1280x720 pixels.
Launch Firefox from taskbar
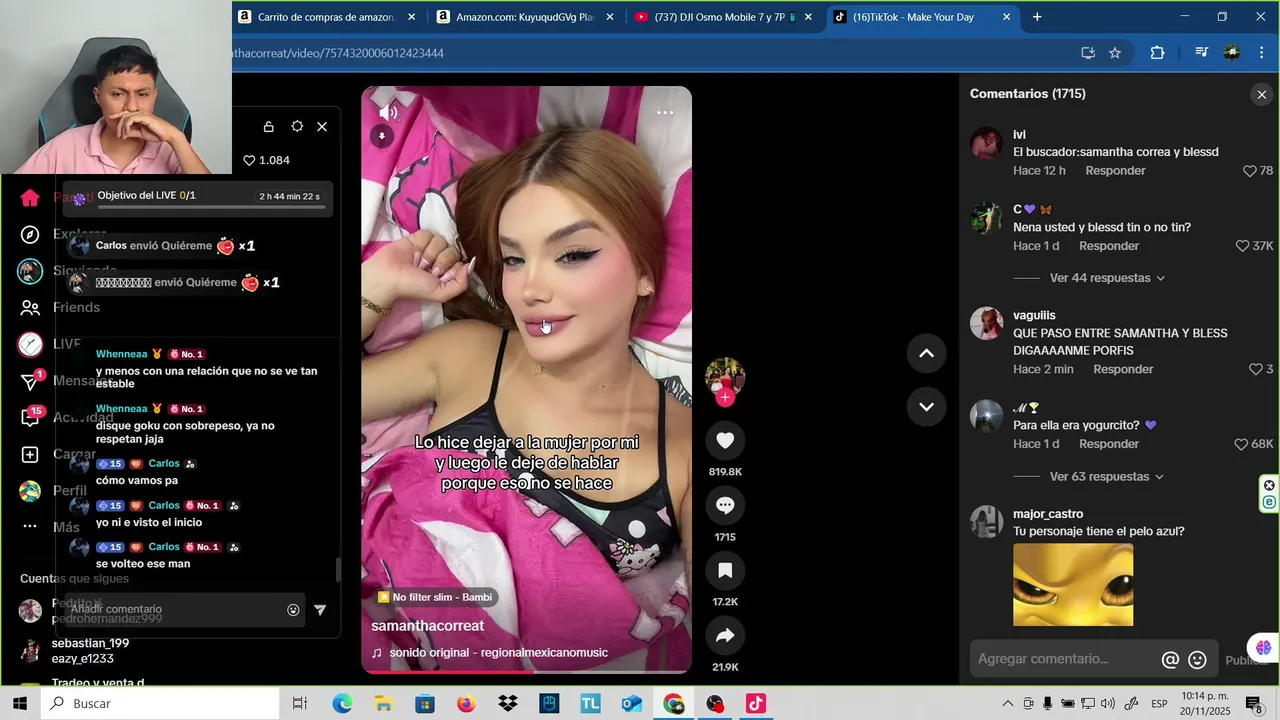tap(466, 704)
